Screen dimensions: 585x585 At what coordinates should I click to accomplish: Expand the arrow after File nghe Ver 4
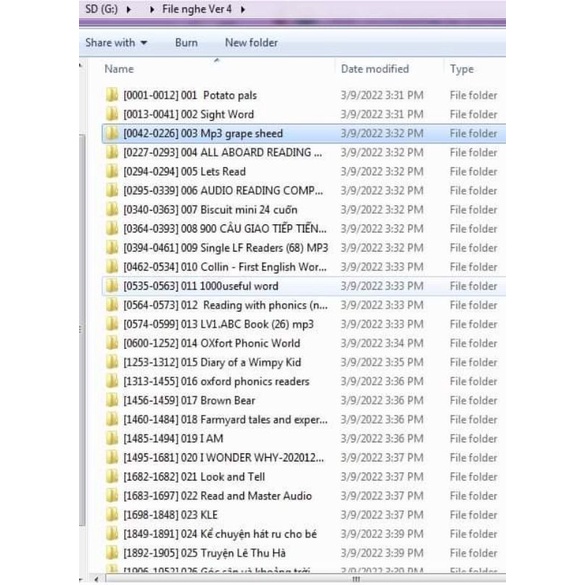(243, 9)
